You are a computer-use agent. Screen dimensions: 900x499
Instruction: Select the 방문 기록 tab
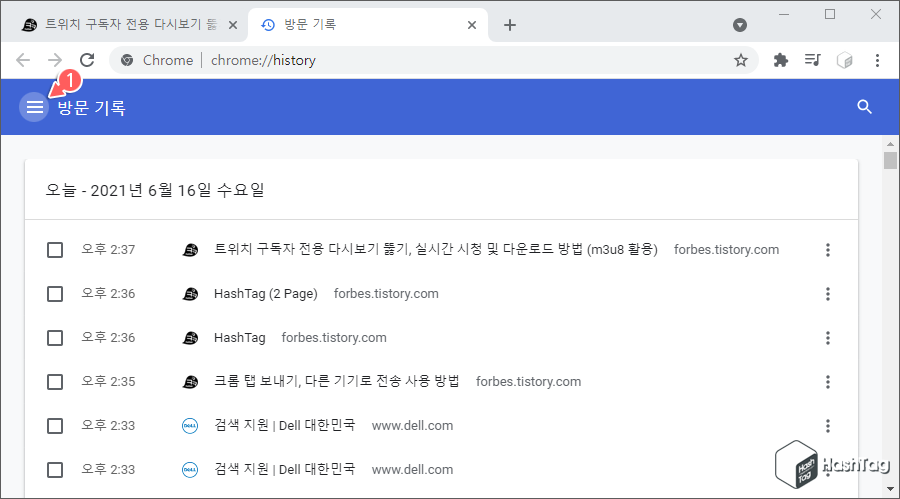click(367, 25)
